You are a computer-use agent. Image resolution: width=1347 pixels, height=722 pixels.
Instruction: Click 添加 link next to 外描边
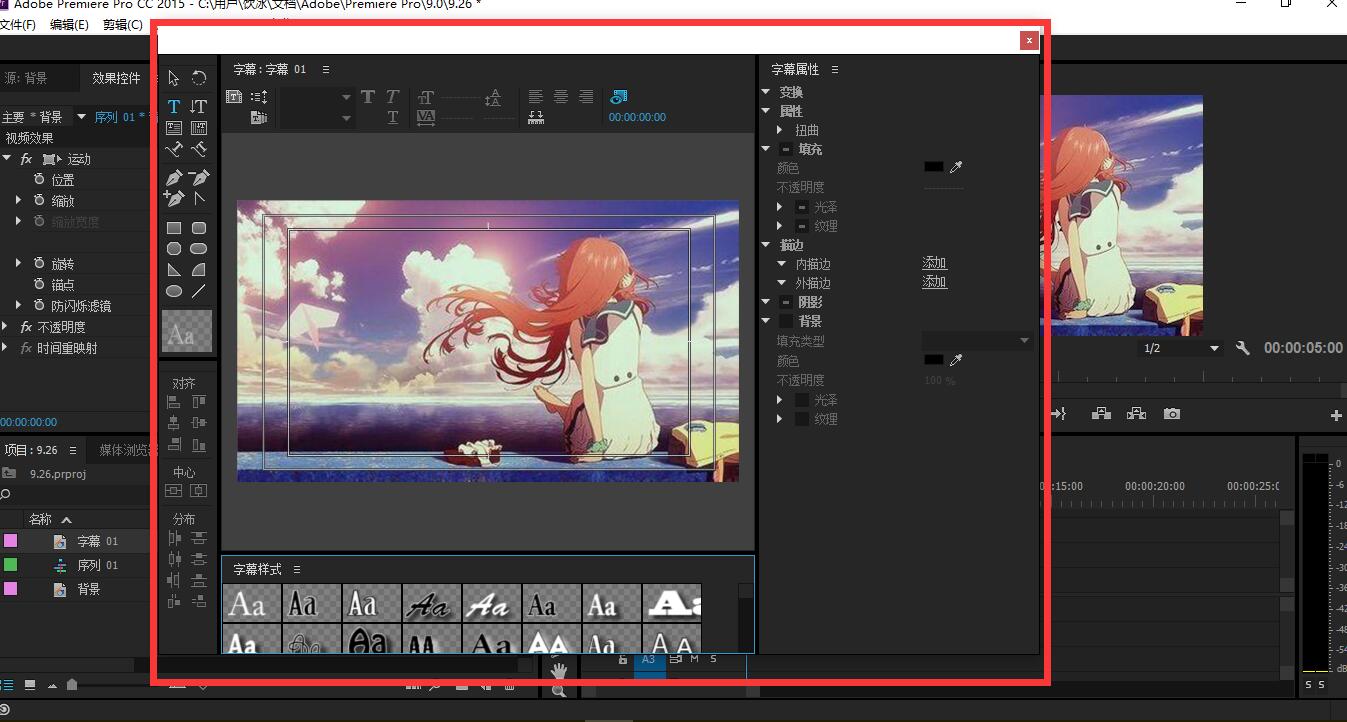click(x=934, y=282)
